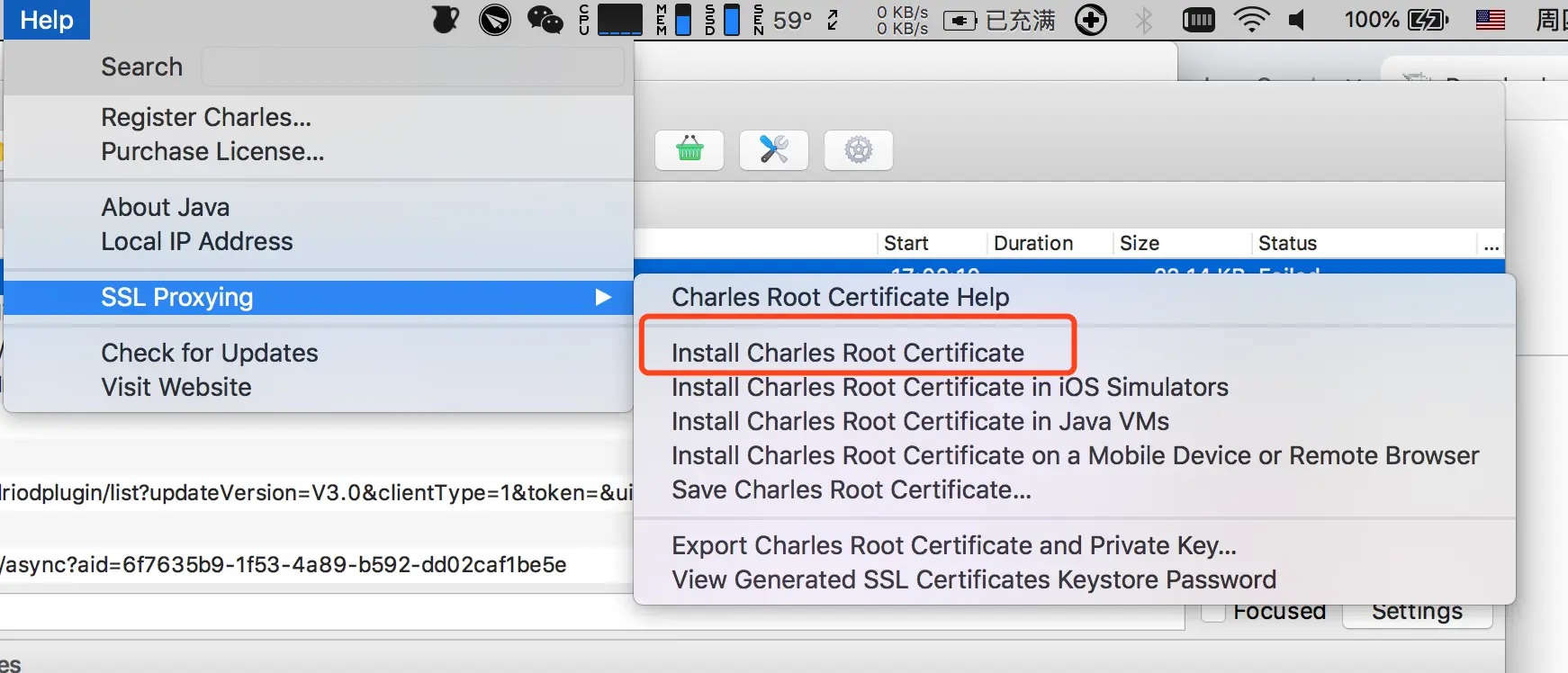Open the WeChat icon in the menu bar
Image resolution: width=1568 pixels, height=673 pixels.
coord(545,19)
